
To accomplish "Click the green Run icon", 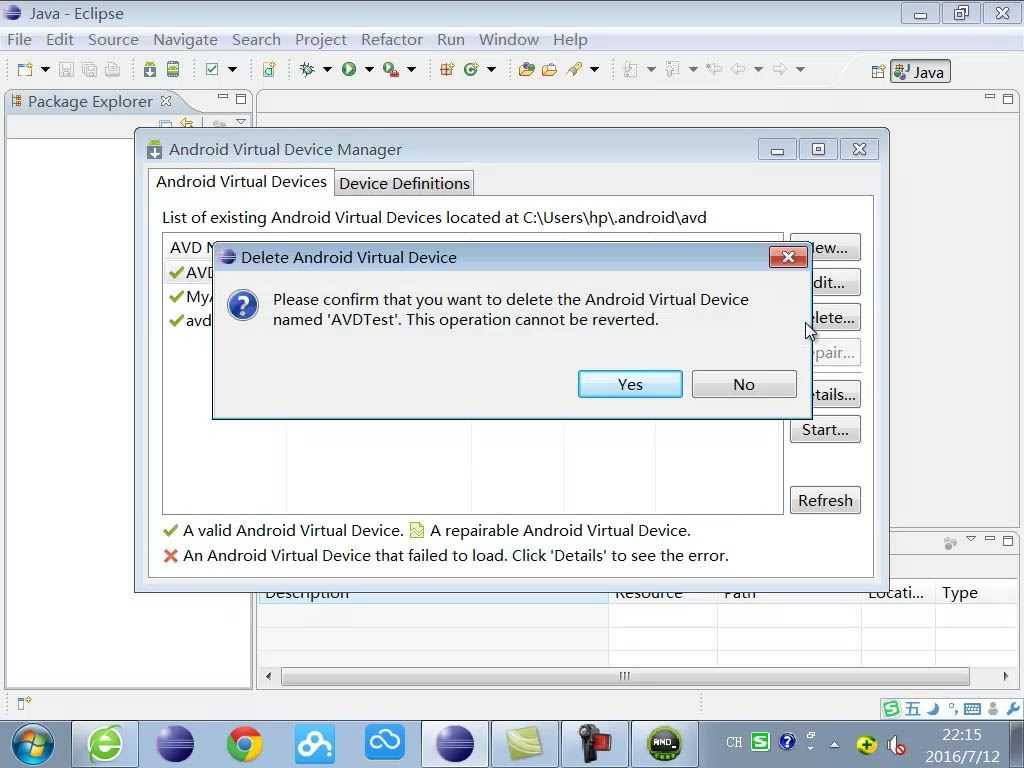I will [x=349, y=69].
